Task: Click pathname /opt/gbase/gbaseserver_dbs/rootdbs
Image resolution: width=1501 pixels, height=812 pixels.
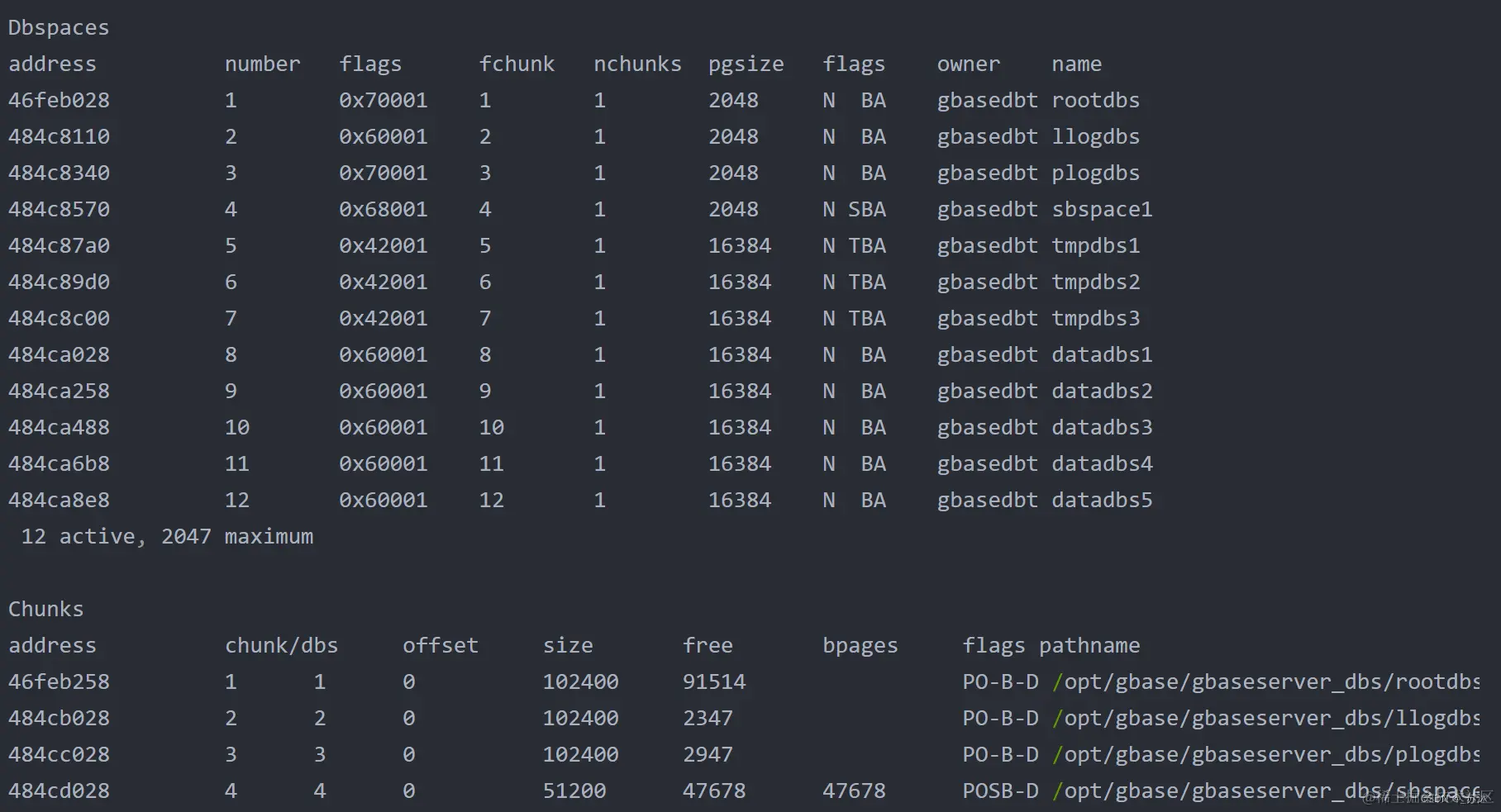Action: click(x=1267, y=682)
